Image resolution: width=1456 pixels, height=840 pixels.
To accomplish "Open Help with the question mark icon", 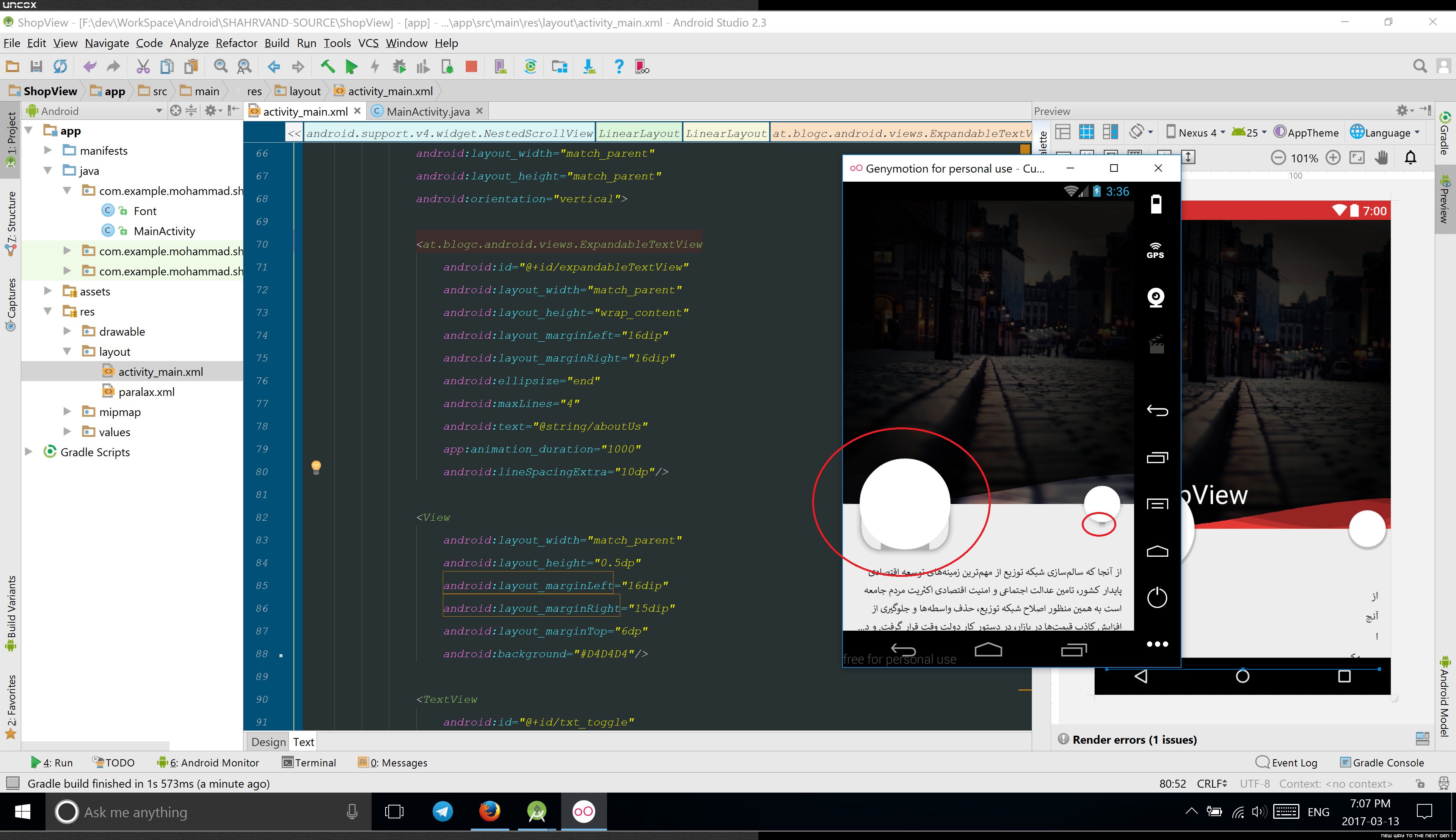I will 619,66.
